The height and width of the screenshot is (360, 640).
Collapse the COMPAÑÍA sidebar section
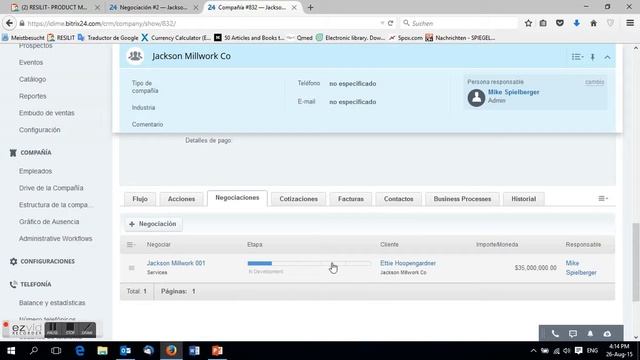point(36,153)
